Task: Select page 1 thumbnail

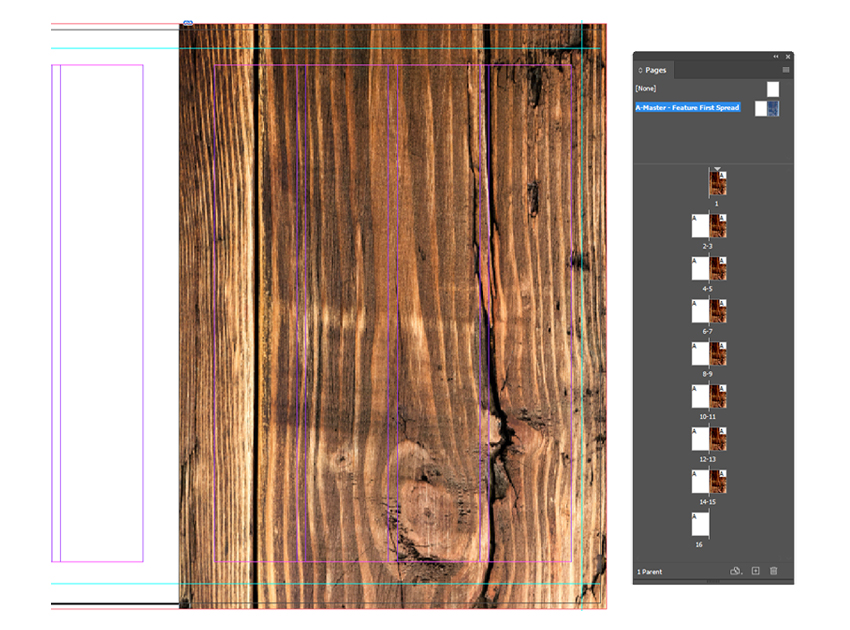Action: (718, 184)
